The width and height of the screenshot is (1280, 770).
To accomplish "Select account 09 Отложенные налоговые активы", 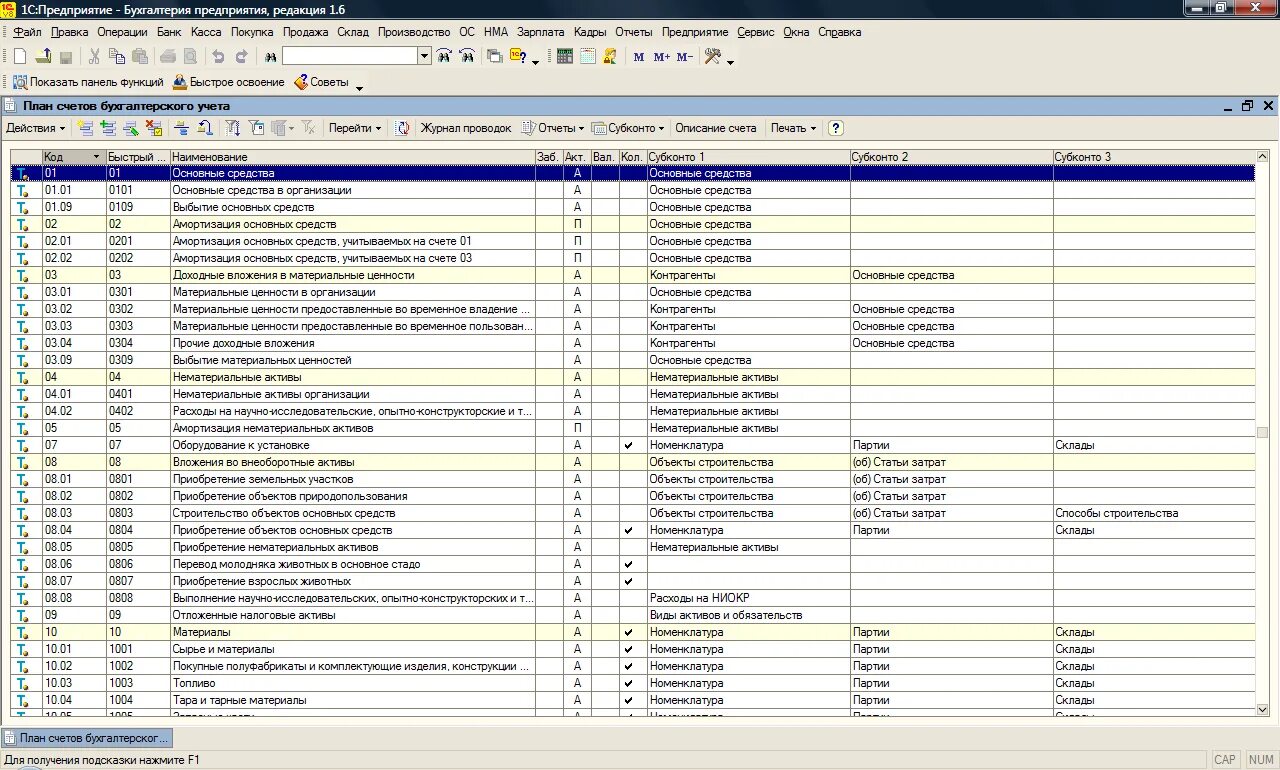I will [x=633, y=615].
